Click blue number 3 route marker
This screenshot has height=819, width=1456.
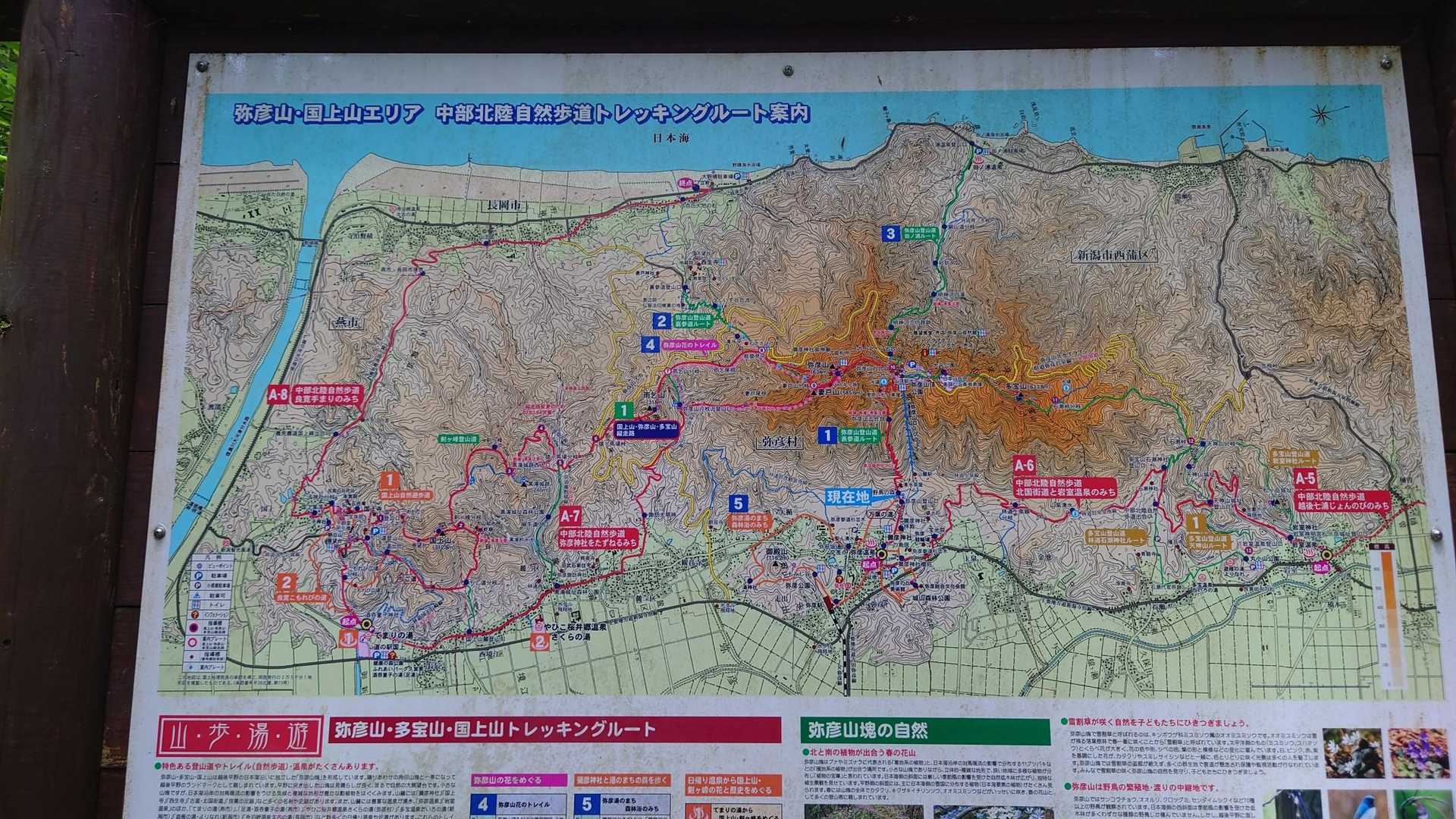[891, 234]
